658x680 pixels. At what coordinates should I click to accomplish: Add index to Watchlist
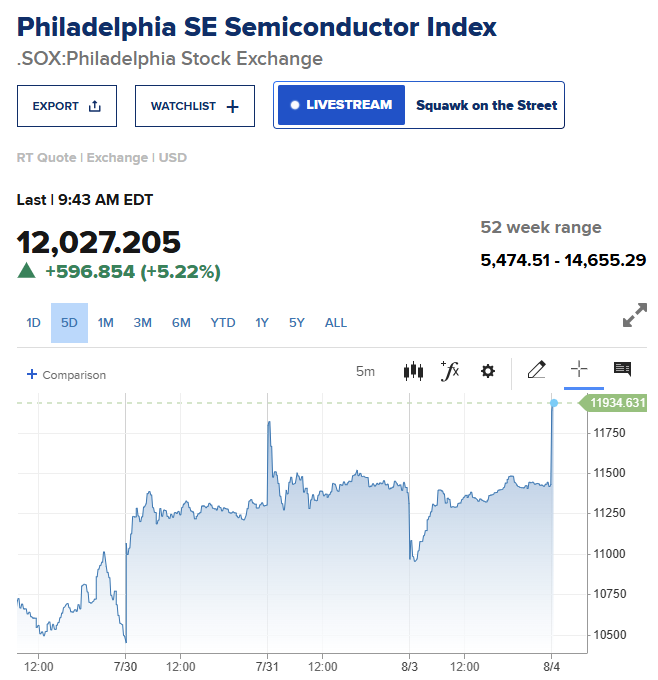[195, 106]
